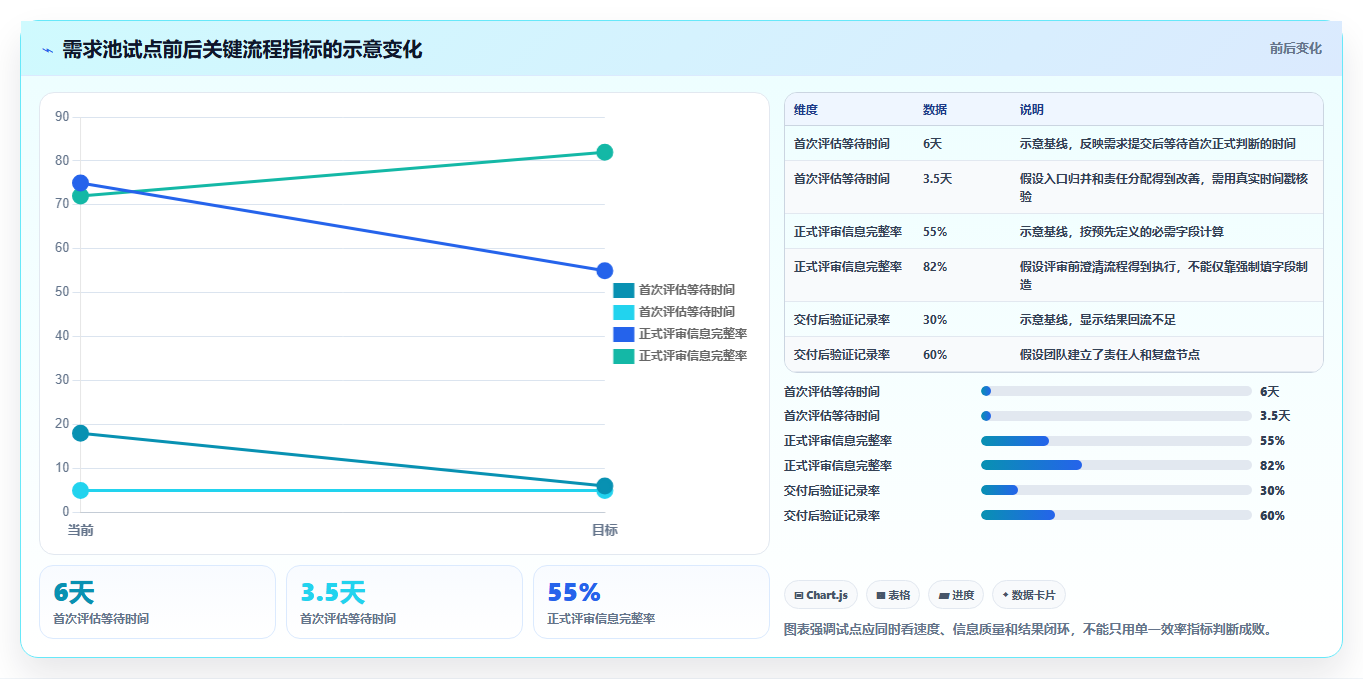Viewport: 1363px width, 679px height.
Task: Click the dark teal data point at 当前
Action: point(81,433)
